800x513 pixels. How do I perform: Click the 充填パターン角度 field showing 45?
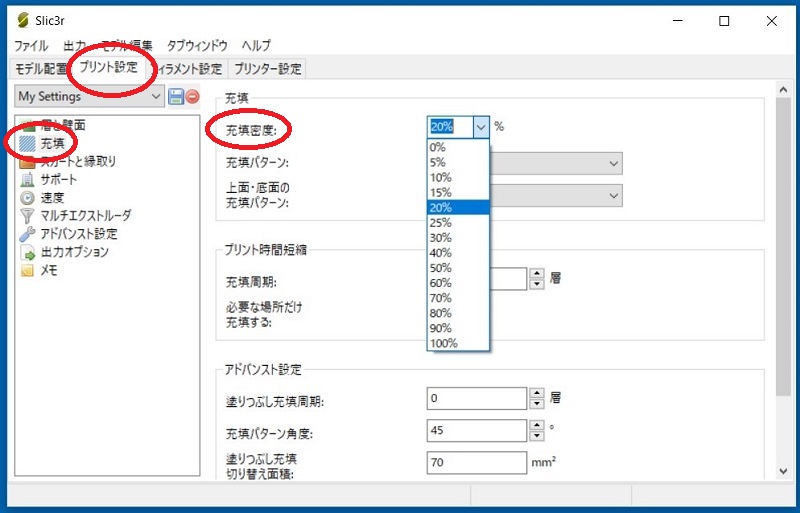[477, 430]
